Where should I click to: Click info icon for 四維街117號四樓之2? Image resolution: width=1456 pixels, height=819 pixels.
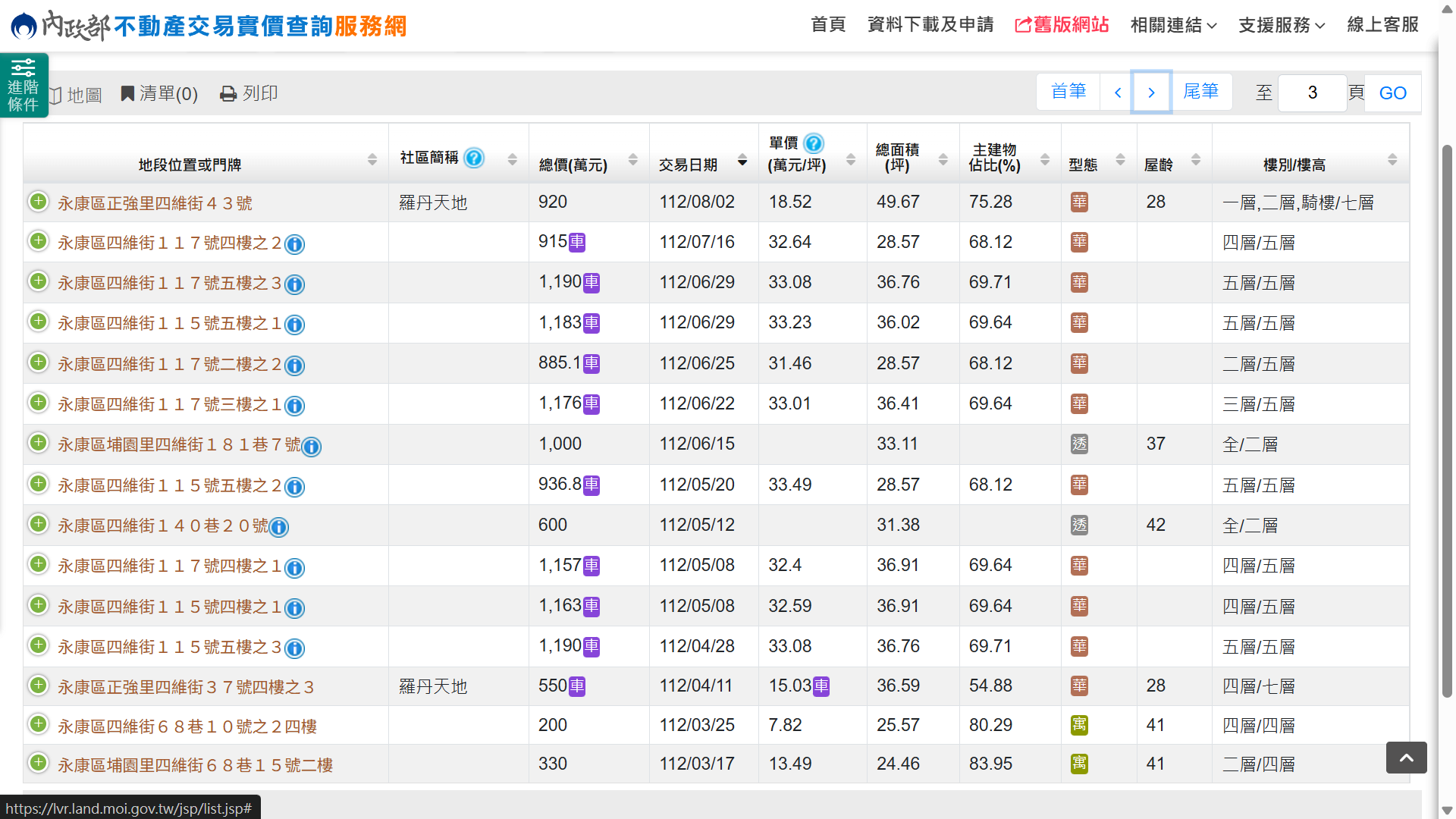tap(294, 244)
